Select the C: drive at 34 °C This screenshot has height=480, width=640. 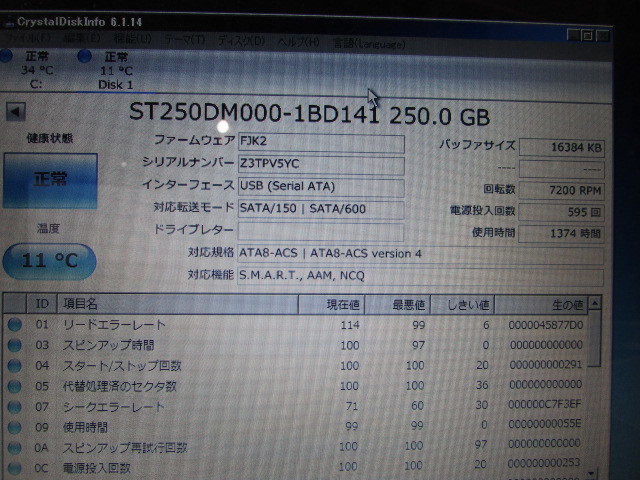point(36,70)
